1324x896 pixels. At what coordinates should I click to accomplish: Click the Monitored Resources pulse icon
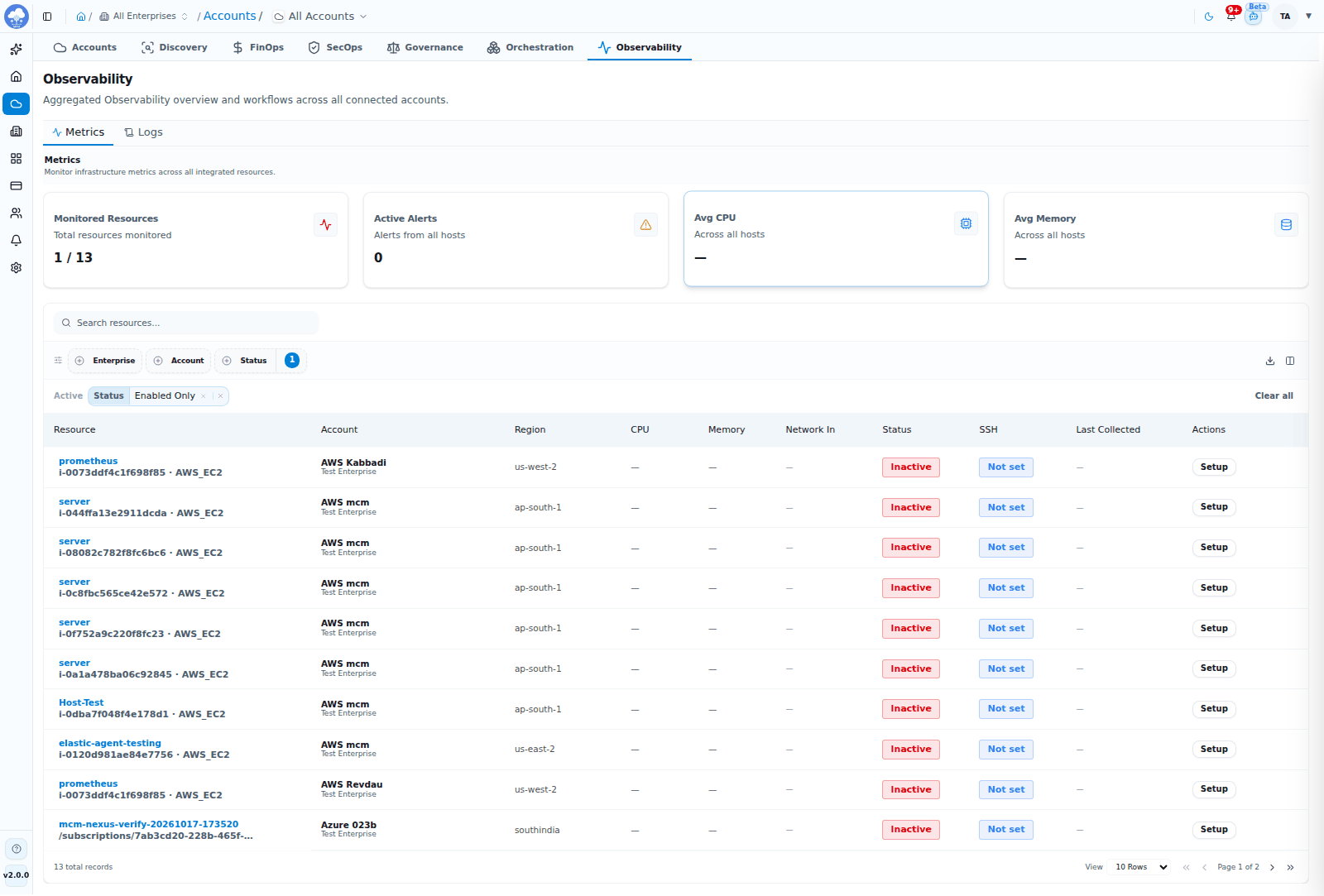click(325, 224)
